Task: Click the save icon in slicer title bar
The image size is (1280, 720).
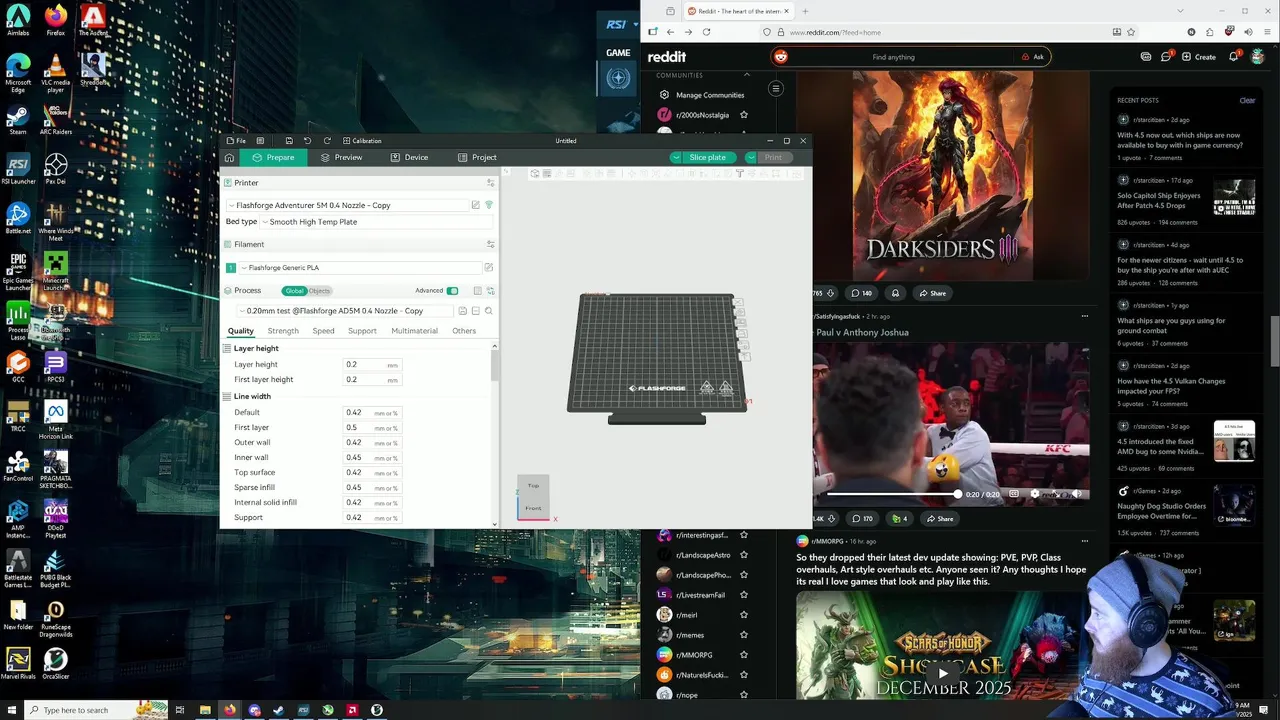Action: click(x=289, y=141)
